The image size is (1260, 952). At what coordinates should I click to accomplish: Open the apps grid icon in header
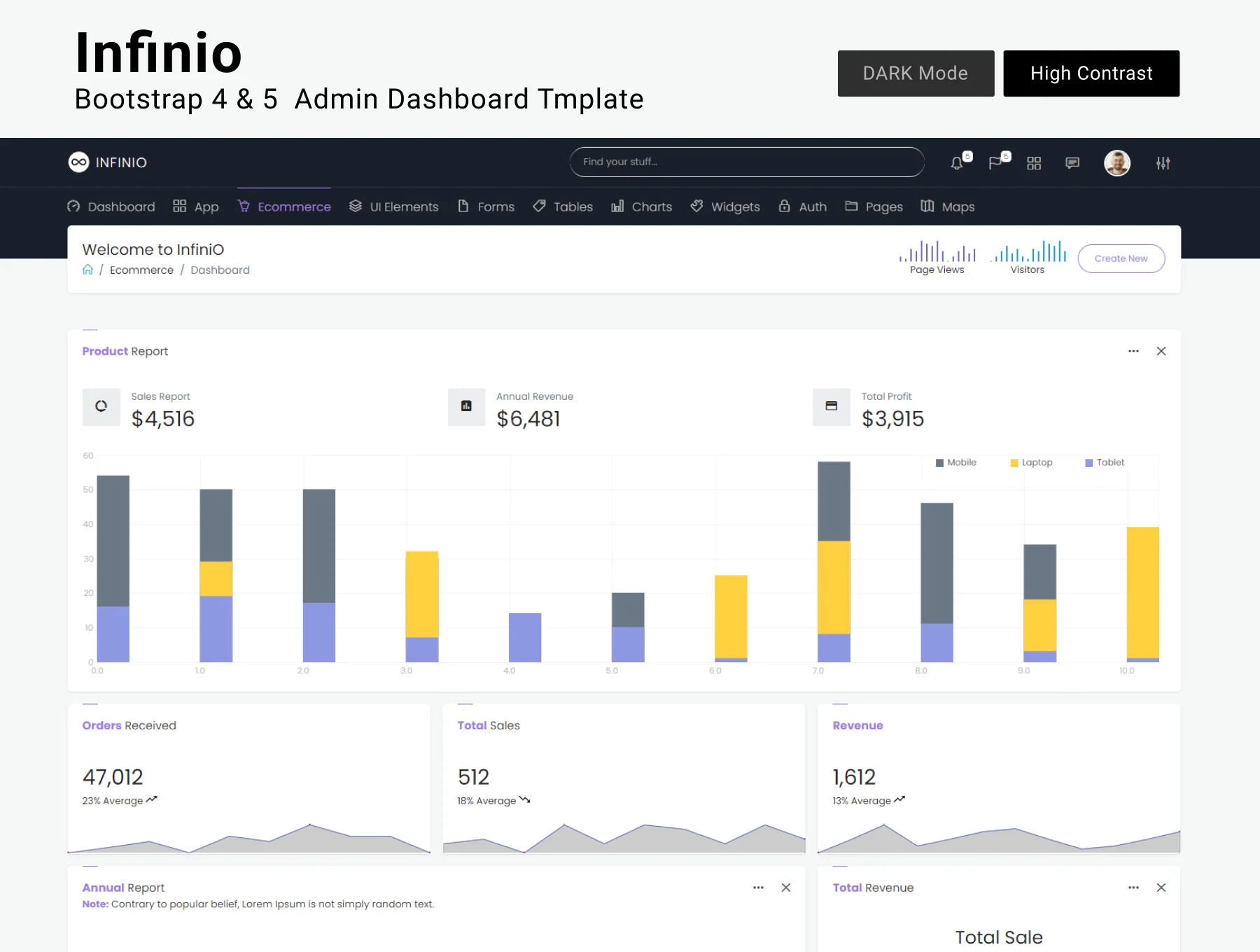1034,163
